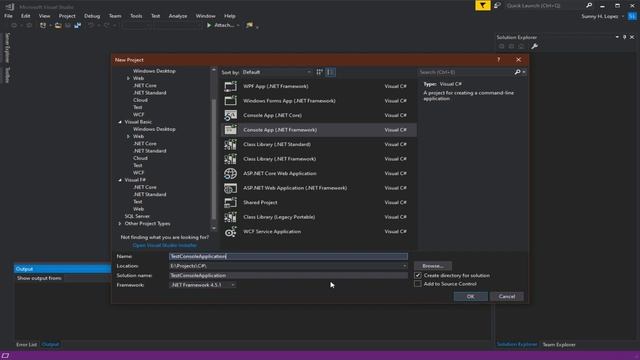Screen dimensions: 640x360
Task: Open the Sort by Default dropdown
Action: click(276, 72)
